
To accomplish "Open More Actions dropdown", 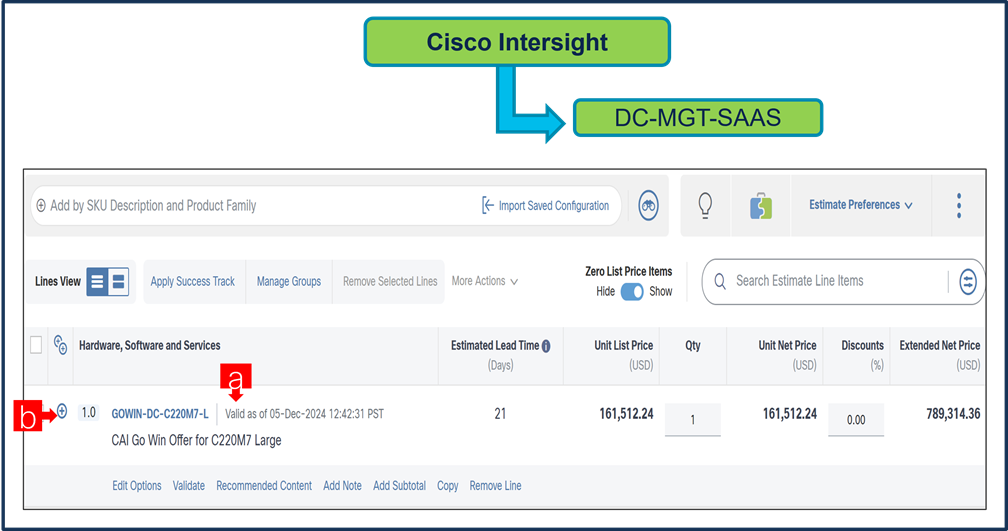I will coord(484,281).
